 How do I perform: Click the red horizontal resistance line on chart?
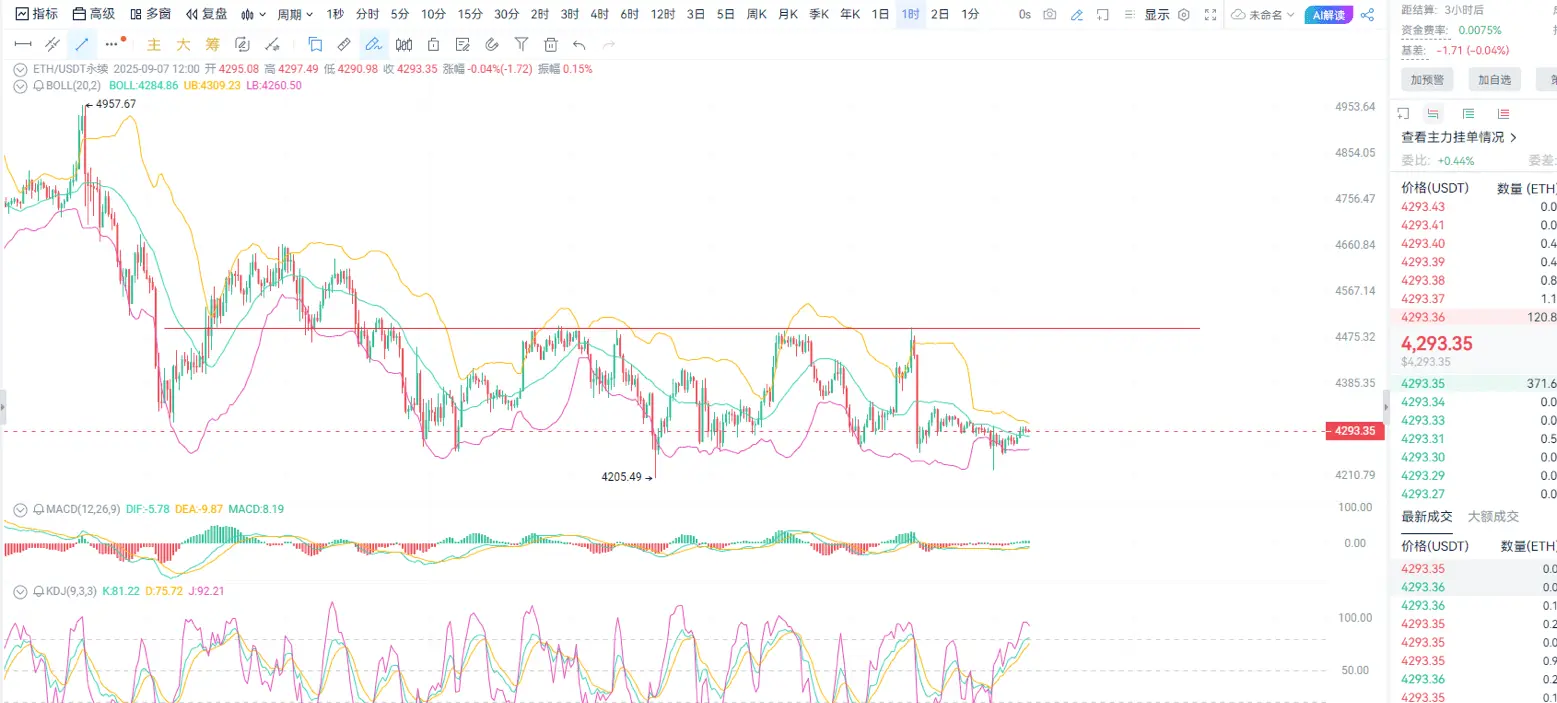click(680, 328)
